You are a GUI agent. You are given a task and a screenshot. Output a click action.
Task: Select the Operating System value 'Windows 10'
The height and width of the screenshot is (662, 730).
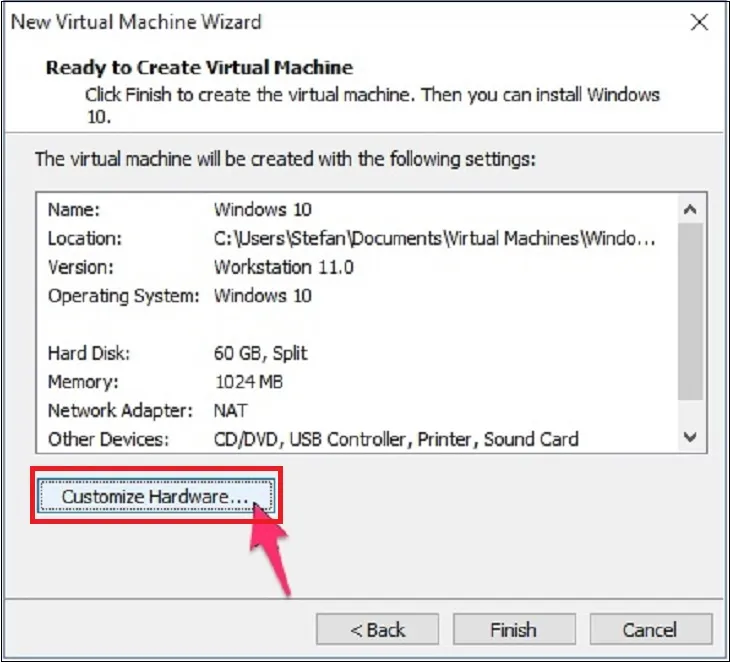pyautogui.click(x=263, y=296)
